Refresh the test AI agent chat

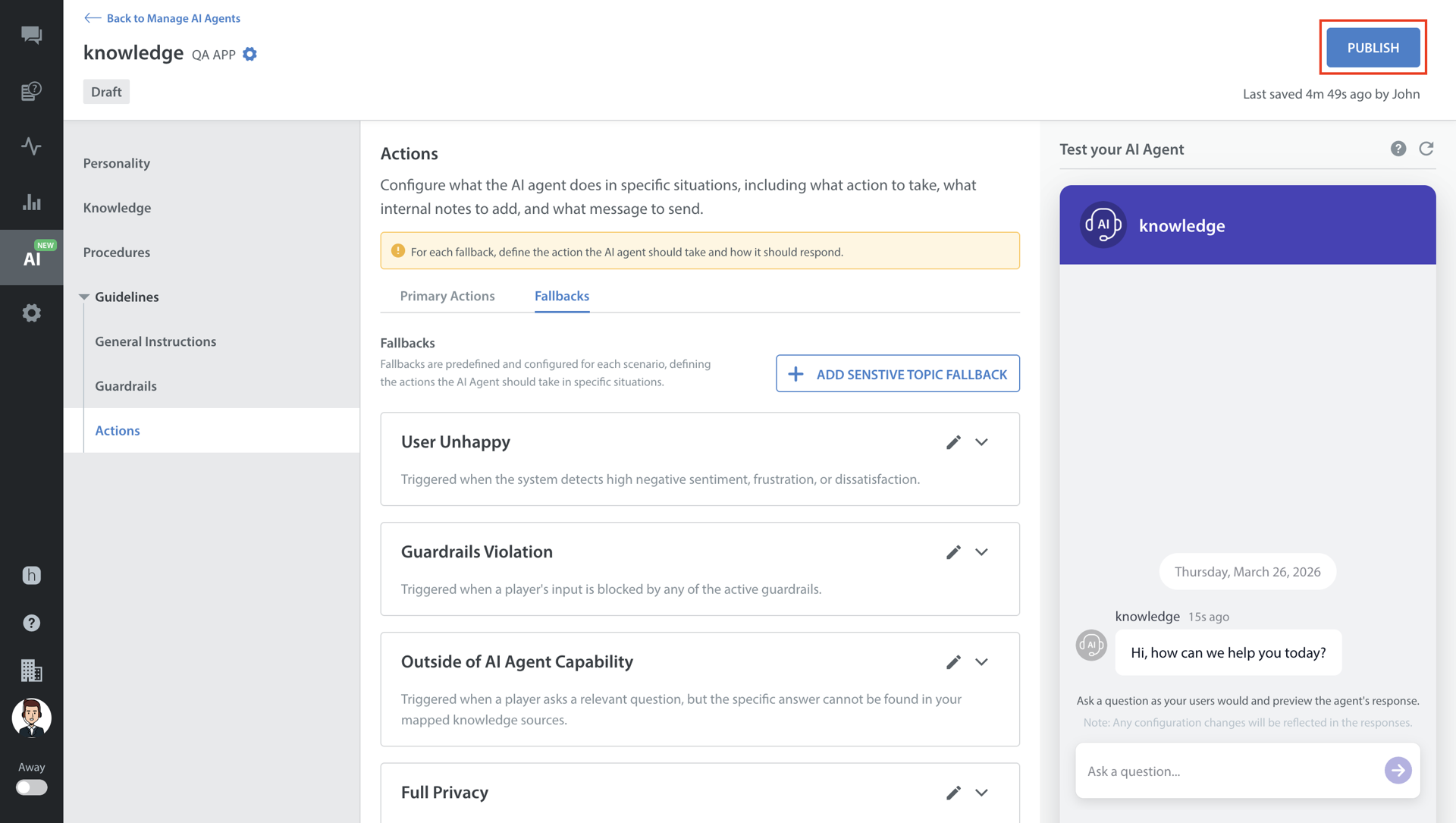(1426, 149)
